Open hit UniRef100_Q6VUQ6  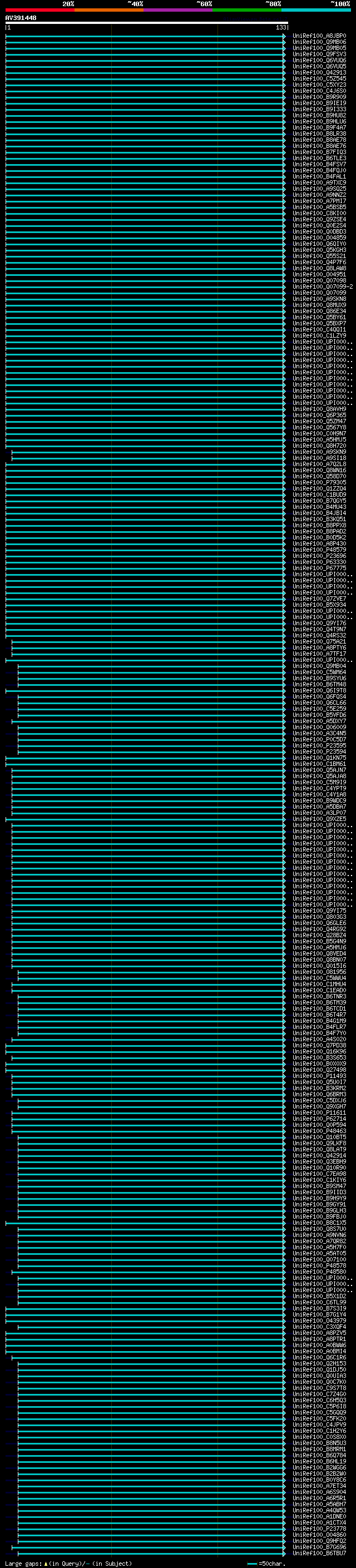click(319, 60)
